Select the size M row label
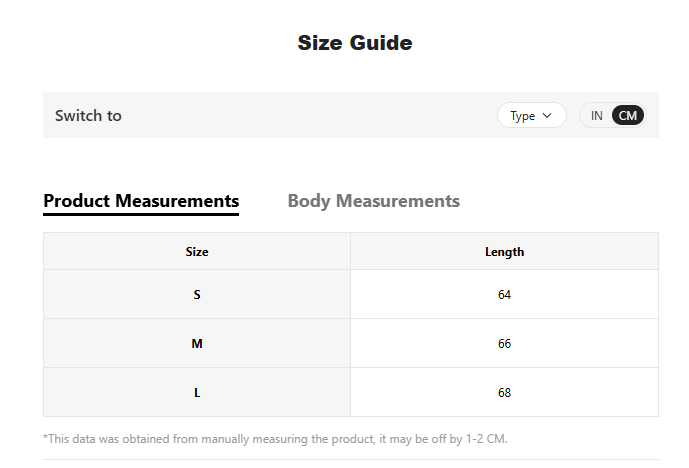Image resolution: width=689 pixels, height=468 pixels. [x=197, y=344]
